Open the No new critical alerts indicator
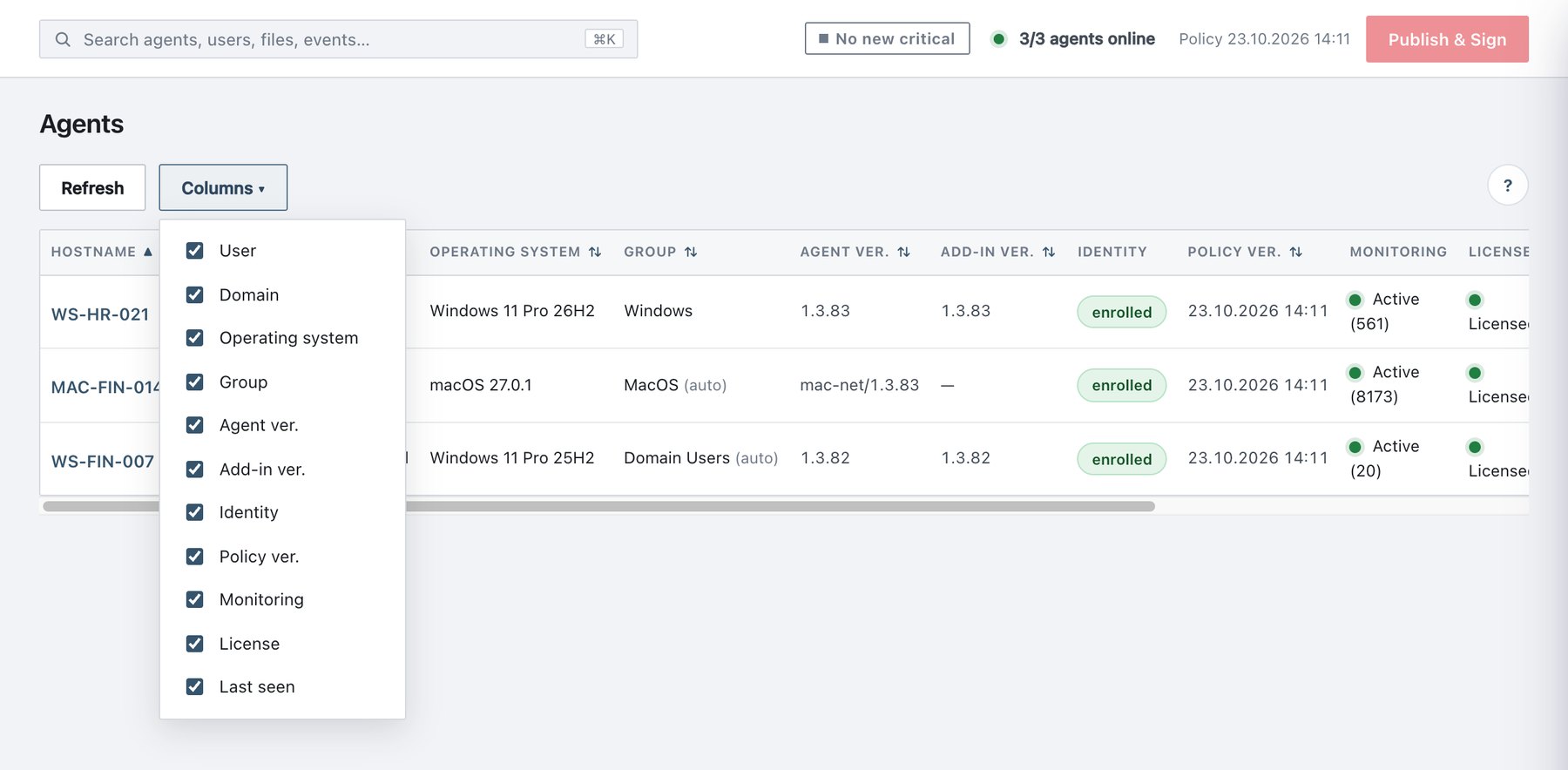This screenshot has width=1568, height=770. (x=887, y=38)
